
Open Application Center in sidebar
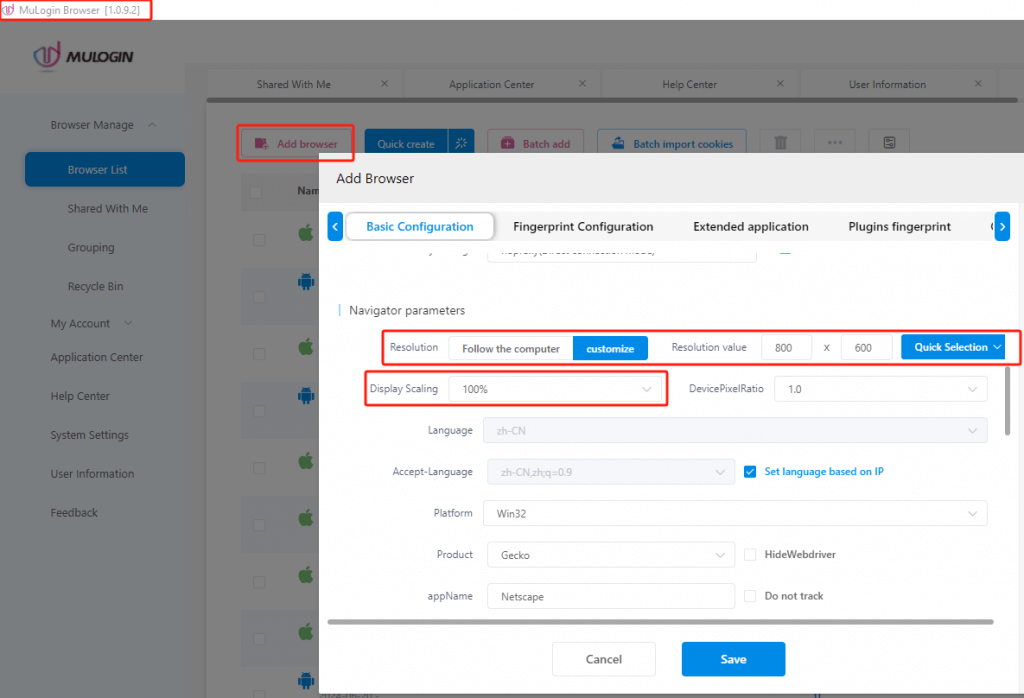[97, 357]
